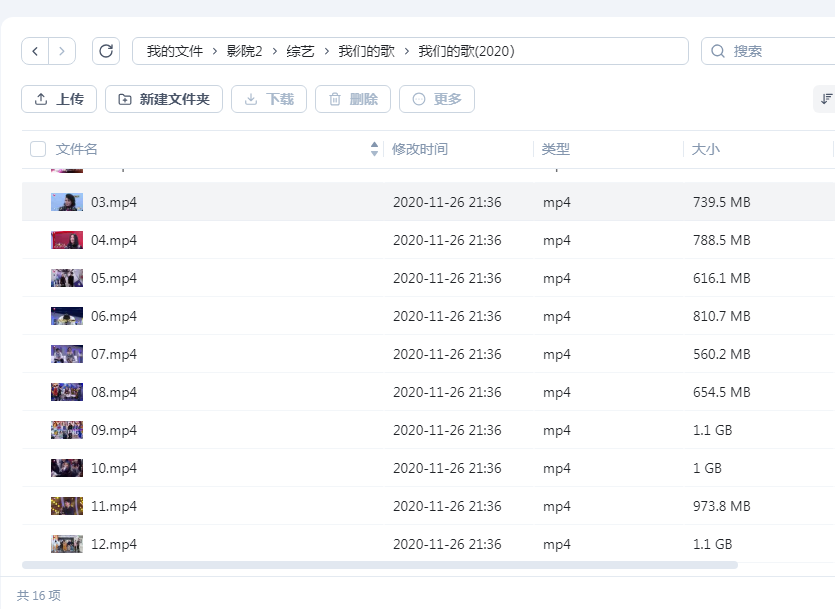Click the forward navigation arrow icon
Image resolution: width=835 pixels, height=609 pixels.
(x=60, y=51)
